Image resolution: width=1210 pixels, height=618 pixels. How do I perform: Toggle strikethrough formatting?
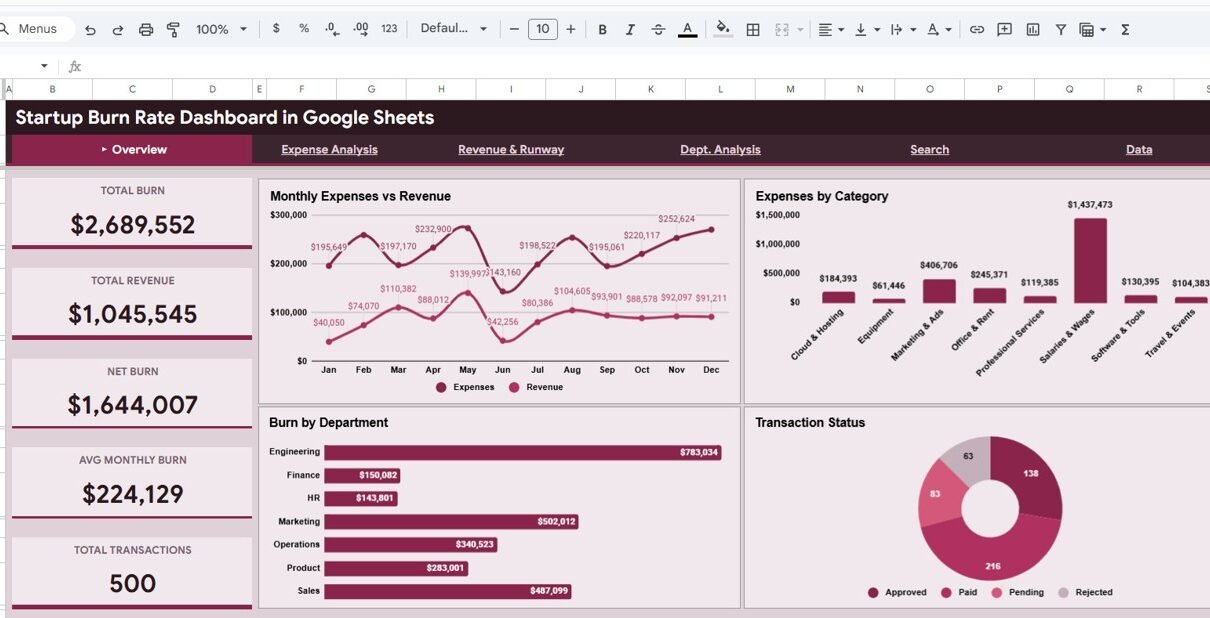(658, 30)
